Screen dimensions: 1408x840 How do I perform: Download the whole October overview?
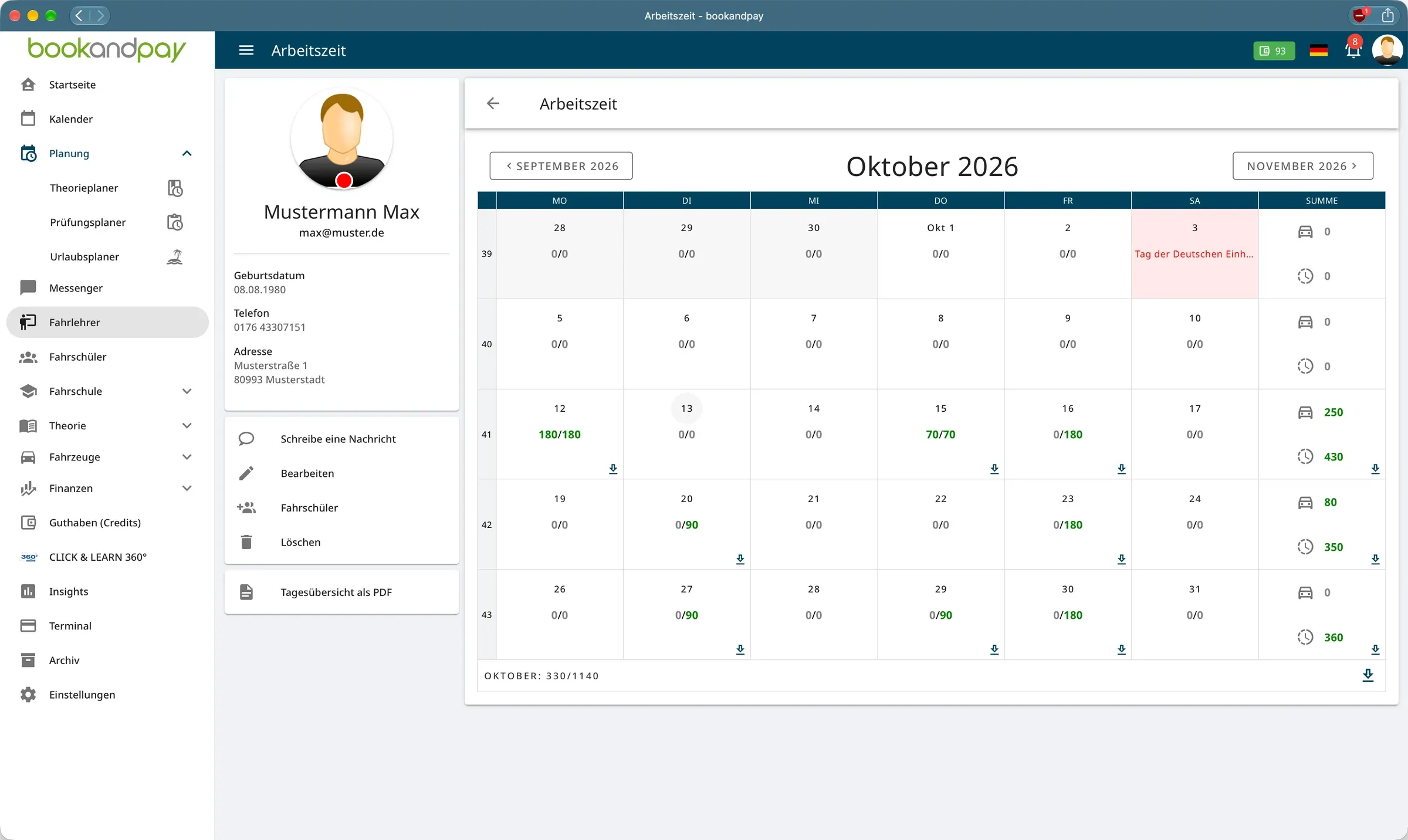coord(1368,675)
